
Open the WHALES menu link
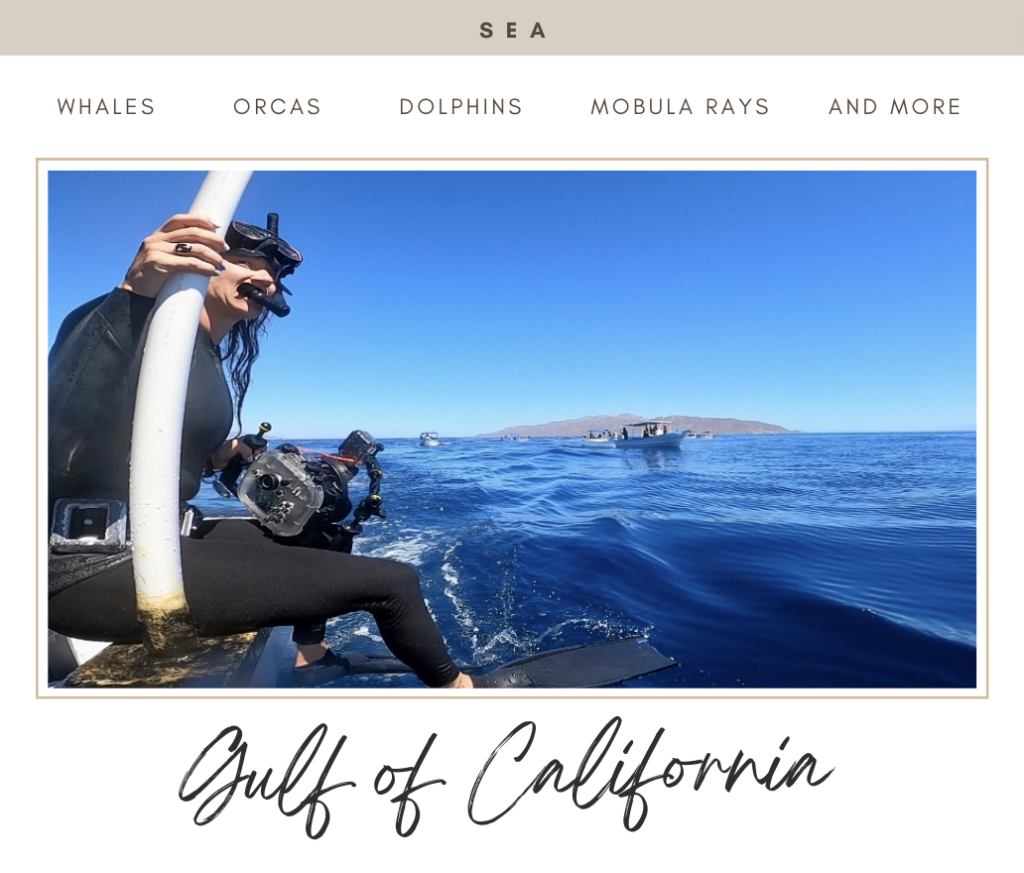pos(106,106)
